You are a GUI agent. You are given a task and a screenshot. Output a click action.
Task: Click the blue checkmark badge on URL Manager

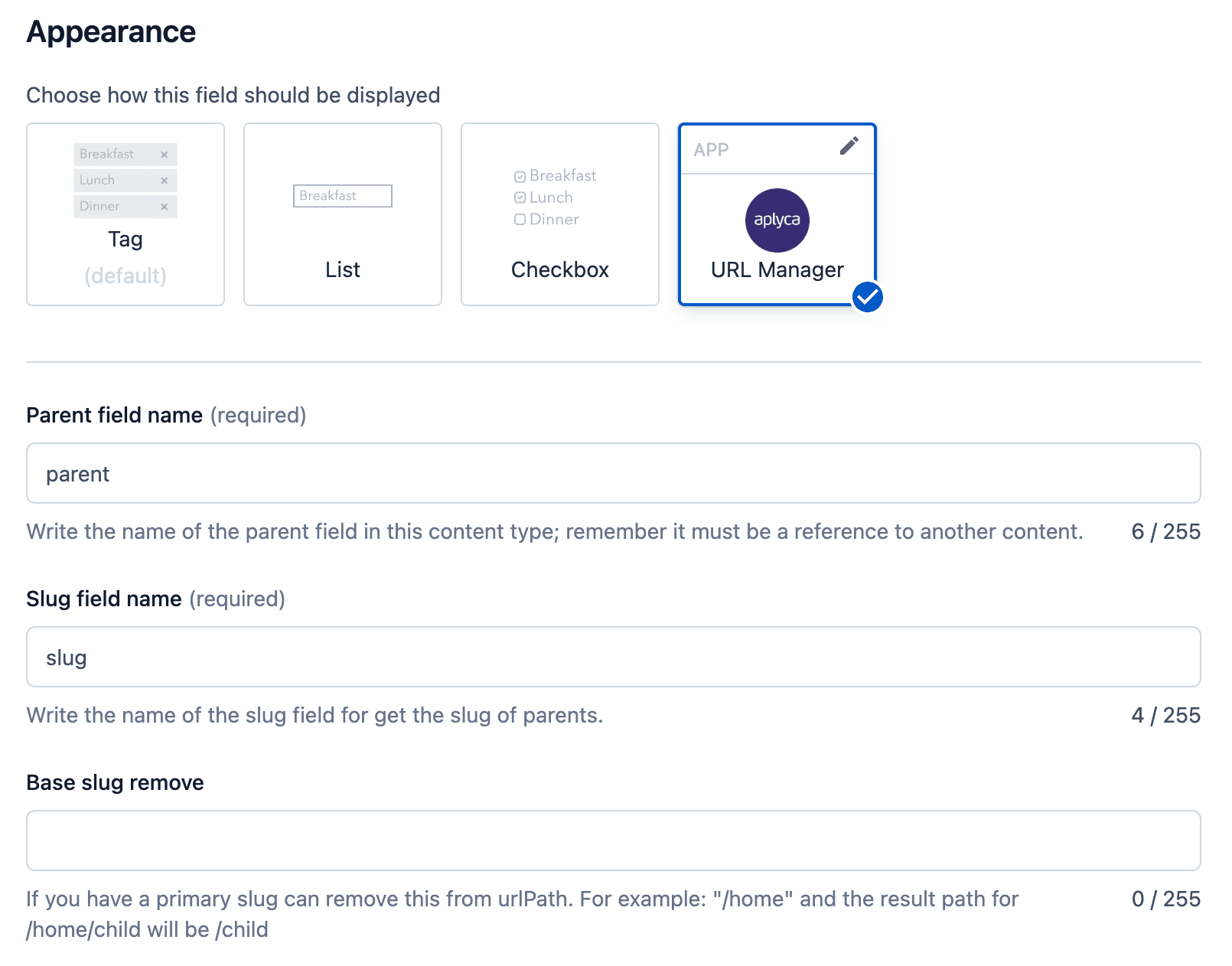tap(868, 298)
